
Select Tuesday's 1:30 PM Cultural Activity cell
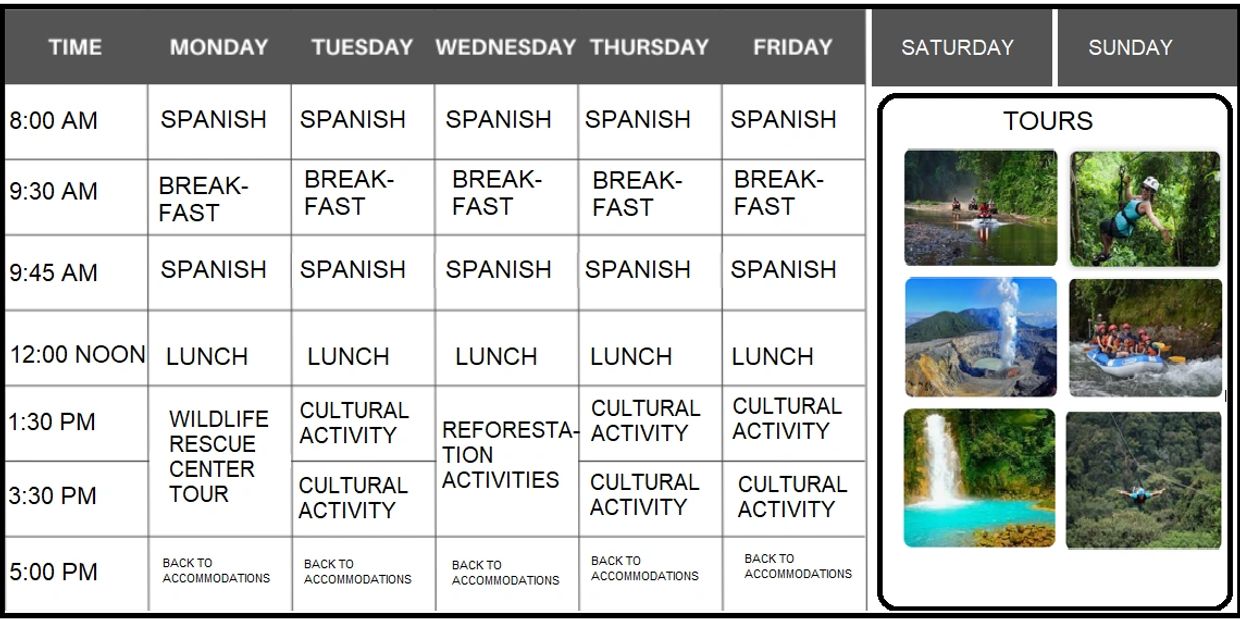click(355, 423)
